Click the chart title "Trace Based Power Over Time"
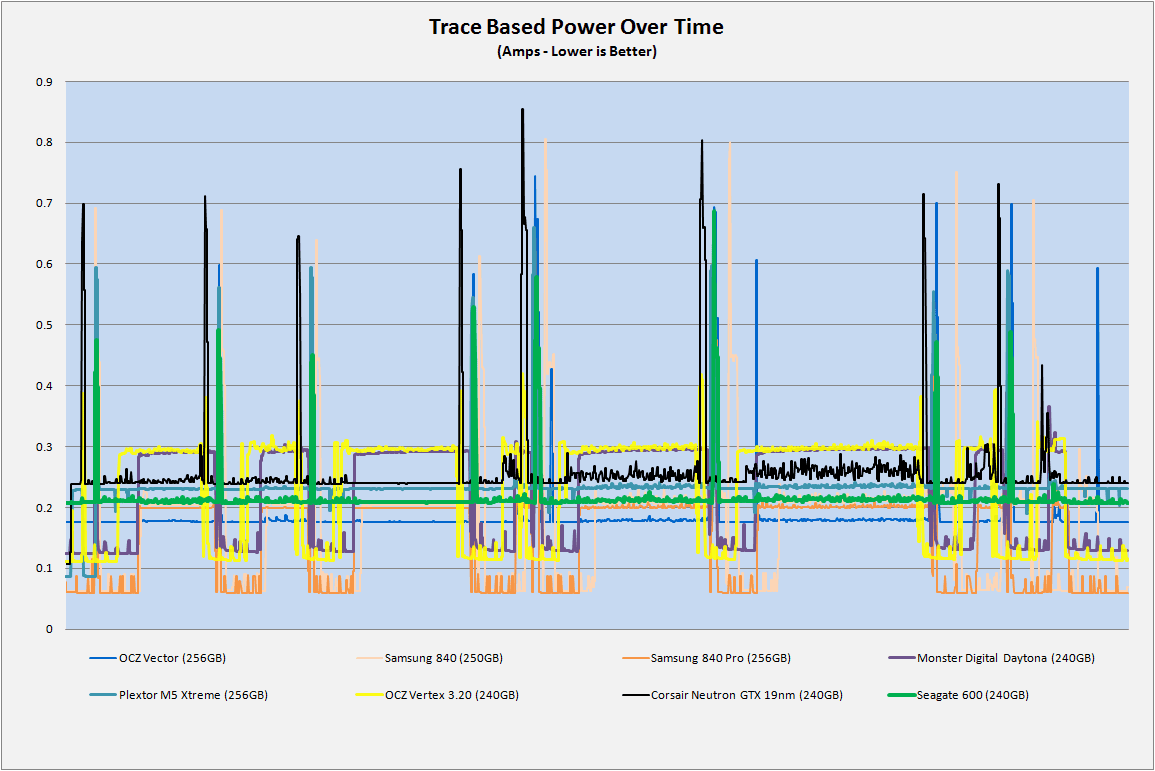Viewport: 1155px width, 771px height. click(x=576, y=27)
